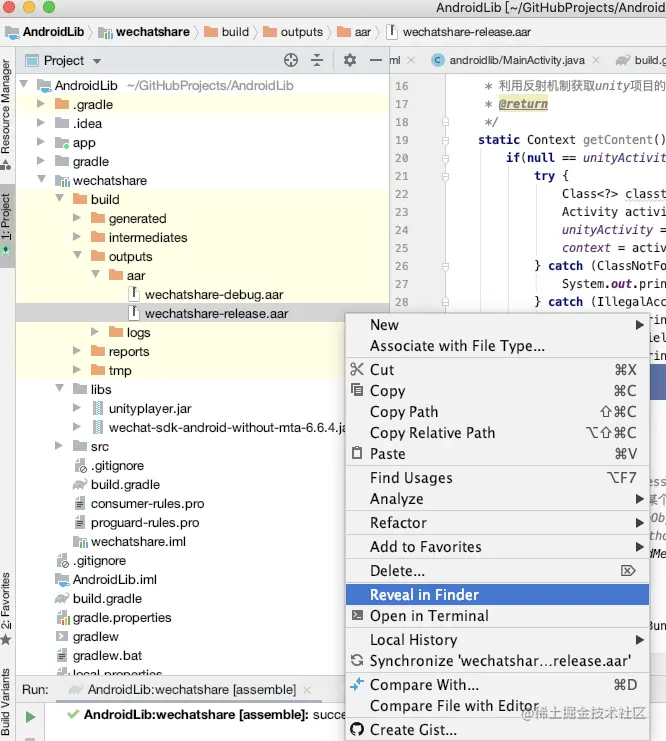
Task: Collapse the outputs folder
Action: tap(78, 255)
